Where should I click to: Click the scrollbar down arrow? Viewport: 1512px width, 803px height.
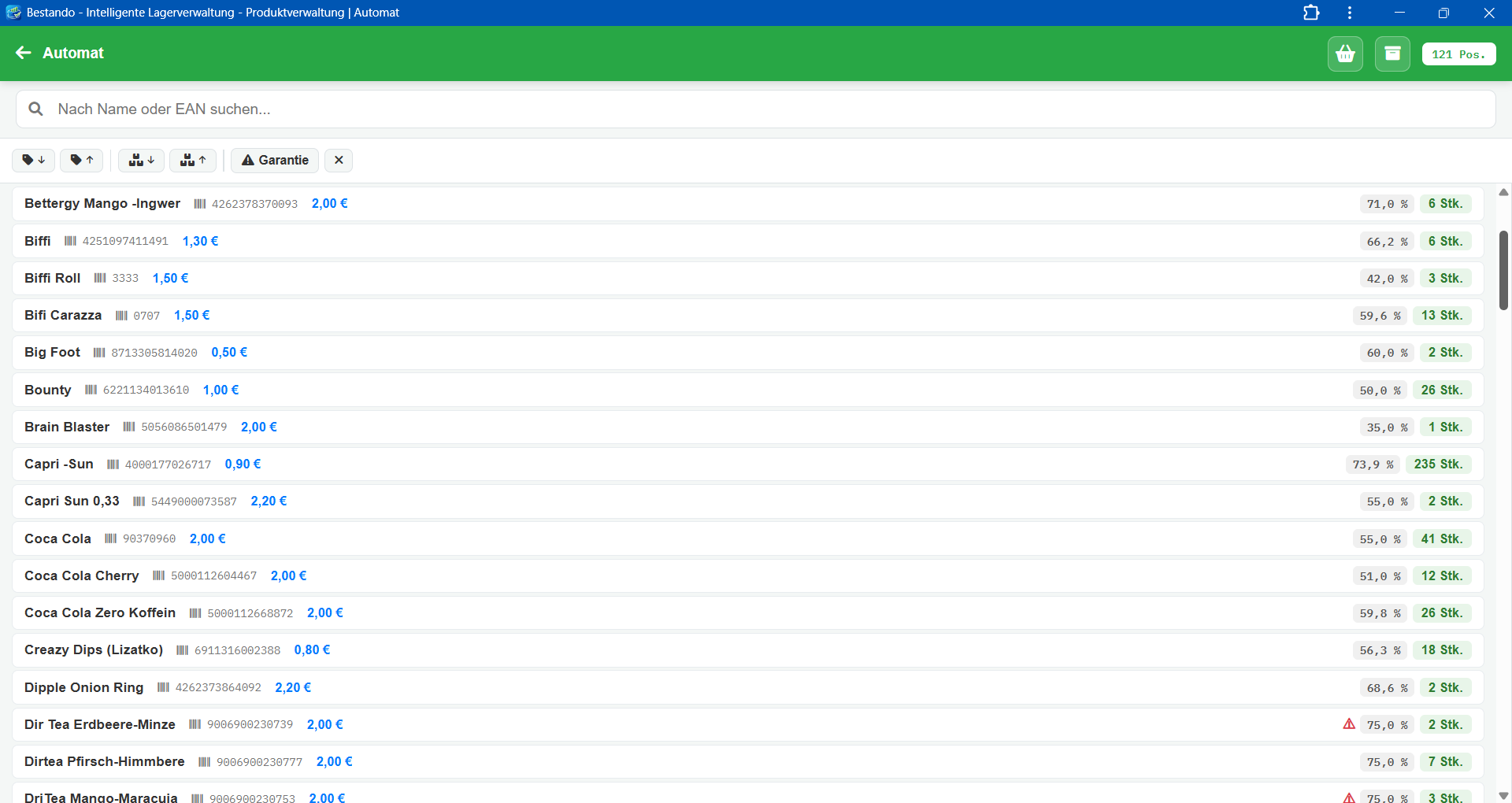(1503, 796)
